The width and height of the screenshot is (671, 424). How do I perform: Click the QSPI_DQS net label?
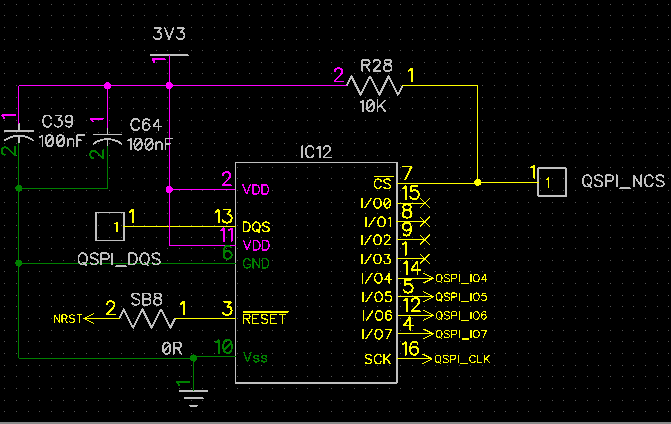pyautogui.click(x=119, y=259)
